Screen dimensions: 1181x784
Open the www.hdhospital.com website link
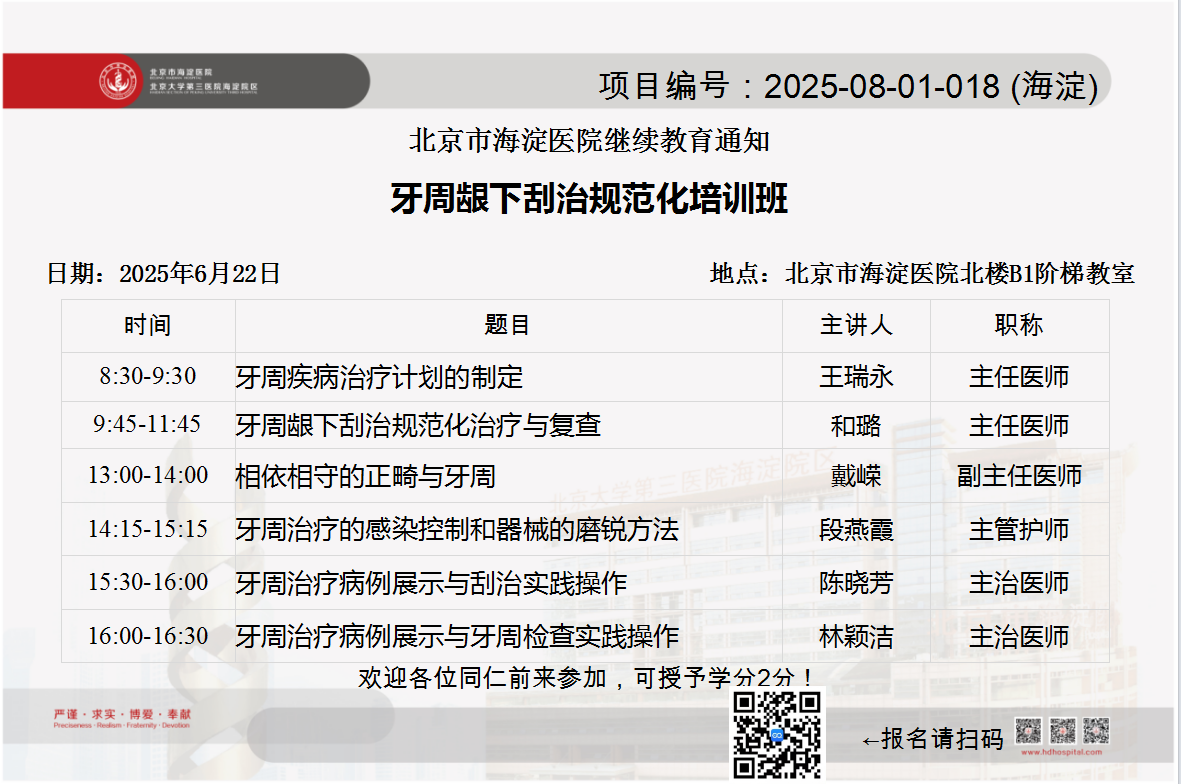point(1062,752)
